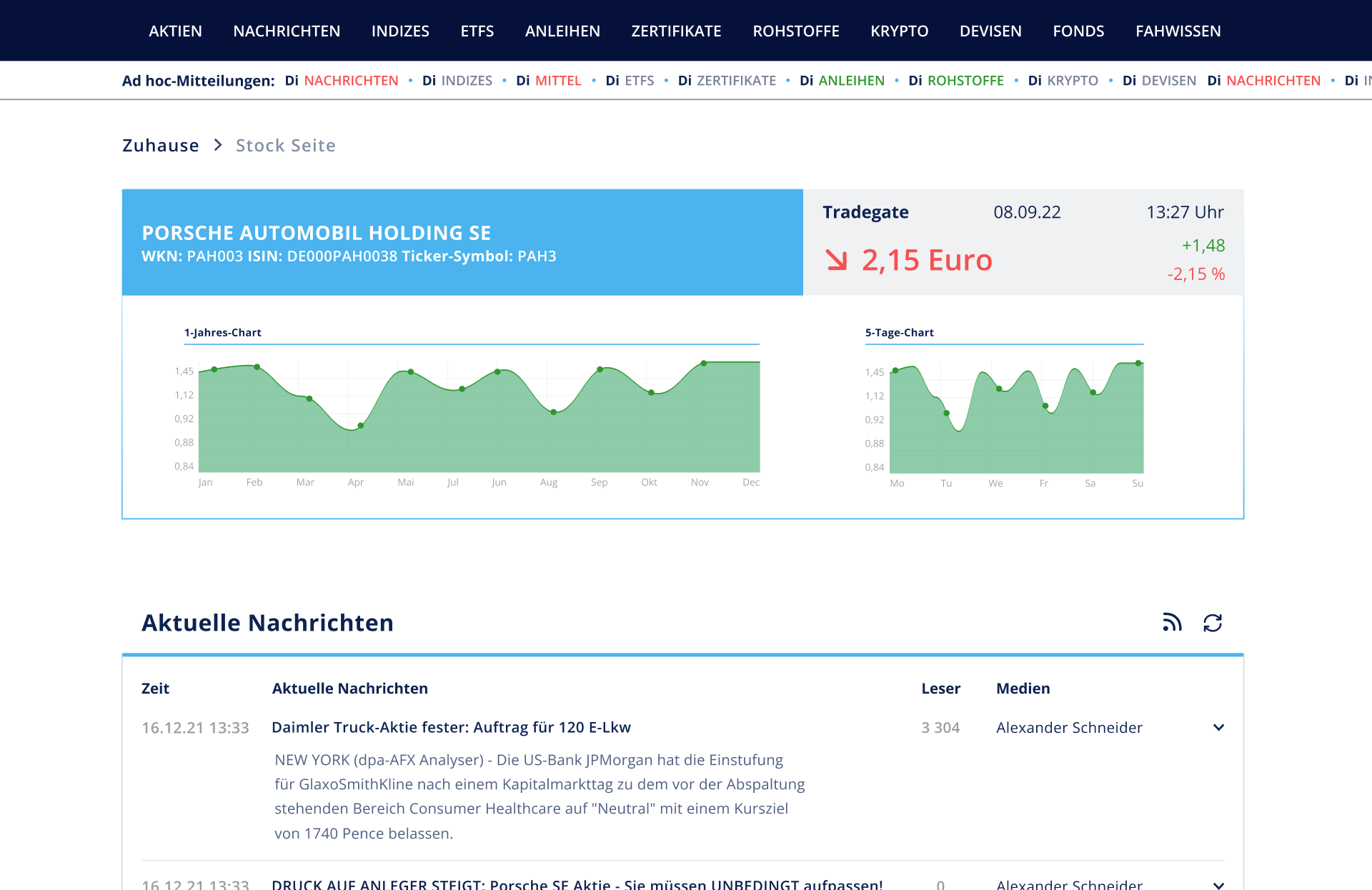Image resolution: width=1372 pixels, height=890 pixels.
Task: Click the MITTEL ticker link
Action: 558,81
